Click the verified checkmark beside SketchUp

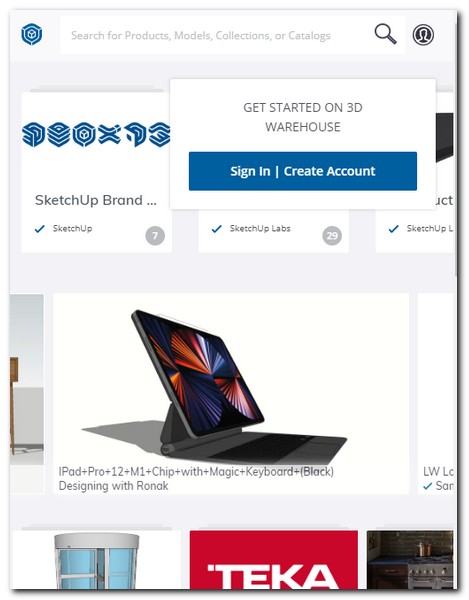(x=39, y=229)
